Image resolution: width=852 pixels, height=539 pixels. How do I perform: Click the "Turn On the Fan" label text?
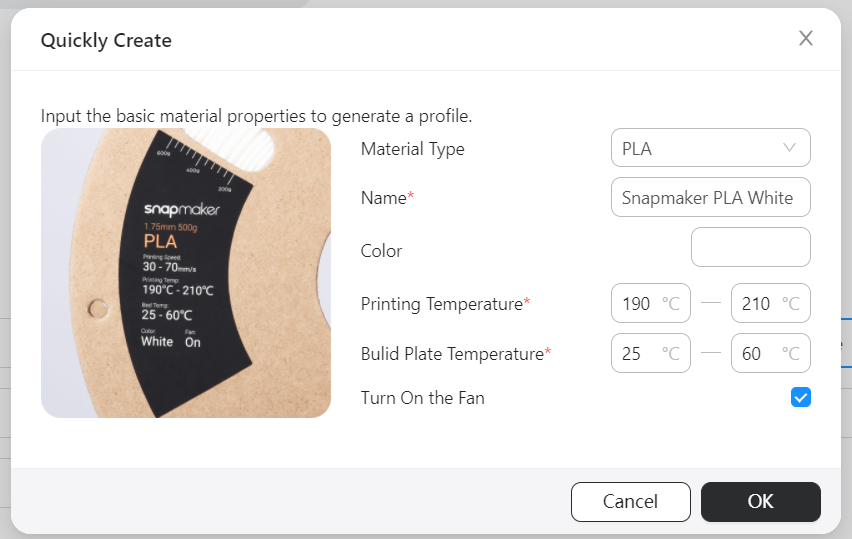(422, 398)
